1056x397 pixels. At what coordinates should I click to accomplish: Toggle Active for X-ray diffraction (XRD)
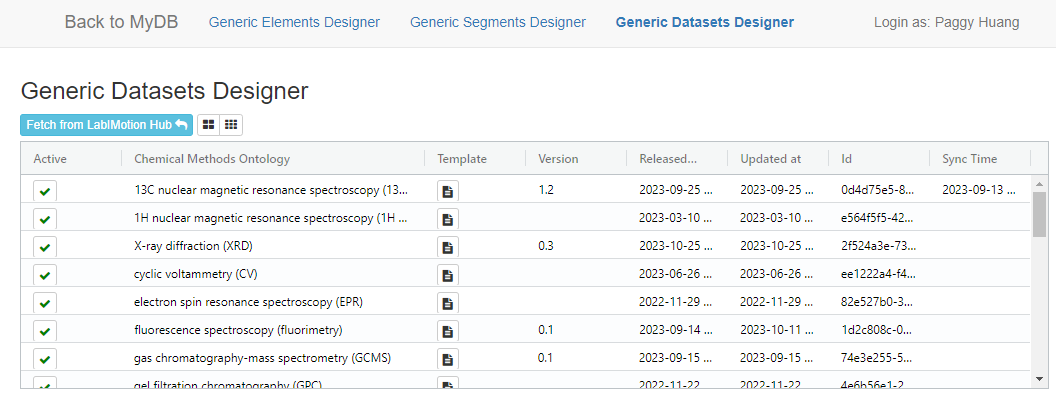click(x=44, y=247)
